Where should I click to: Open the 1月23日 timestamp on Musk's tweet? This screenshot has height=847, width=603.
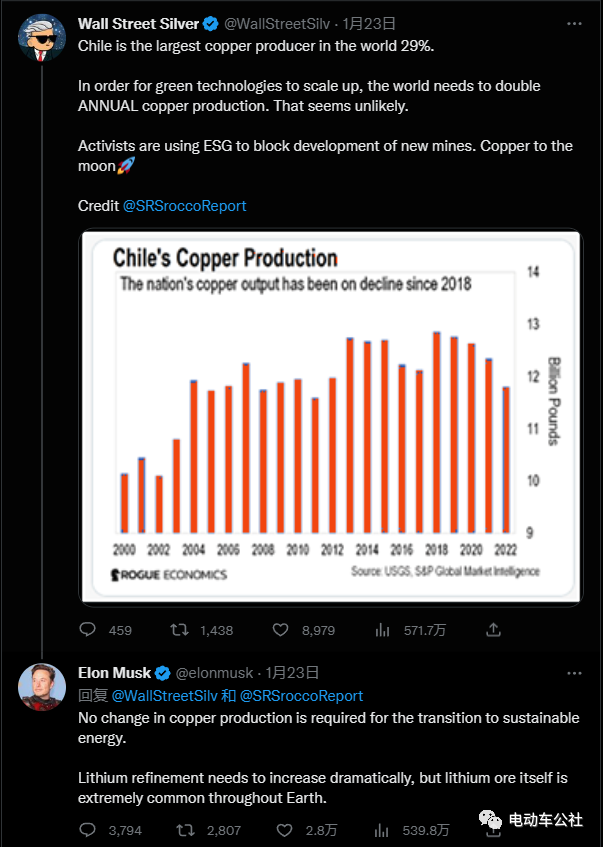click(x=293, y=673)
